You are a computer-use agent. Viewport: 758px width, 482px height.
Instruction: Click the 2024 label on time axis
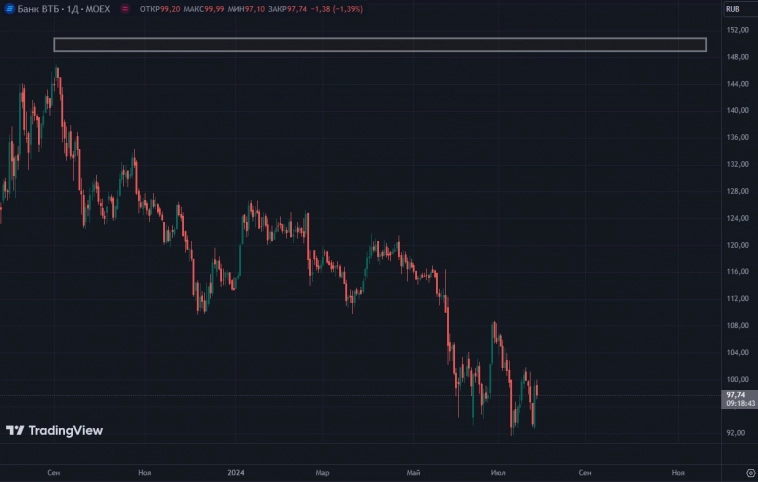pos(236,472)
